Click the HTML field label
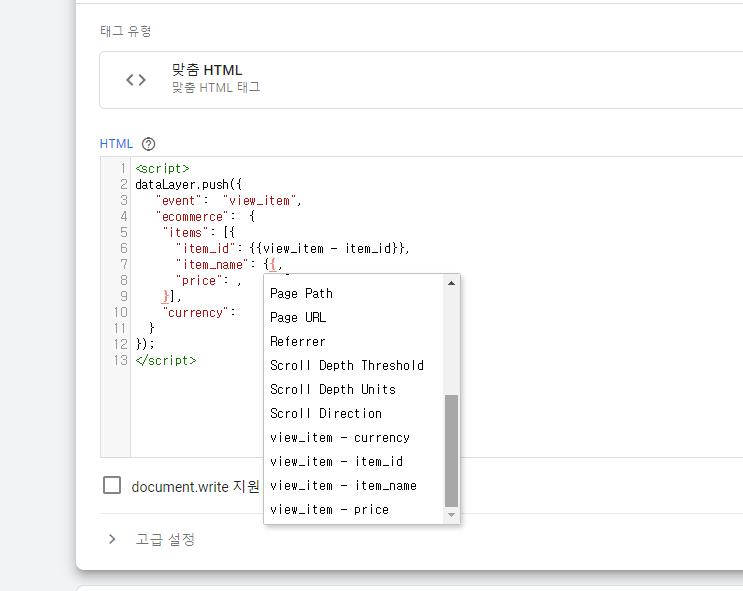This screenshot has height=591, width=743. (x=116, y=144)
